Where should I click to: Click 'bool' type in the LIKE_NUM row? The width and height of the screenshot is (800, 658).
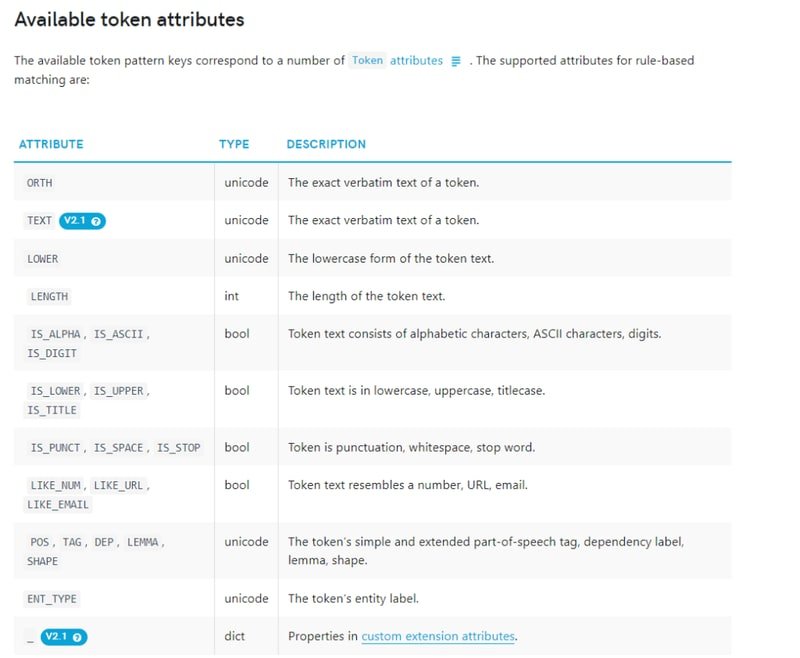click(237, 485)
